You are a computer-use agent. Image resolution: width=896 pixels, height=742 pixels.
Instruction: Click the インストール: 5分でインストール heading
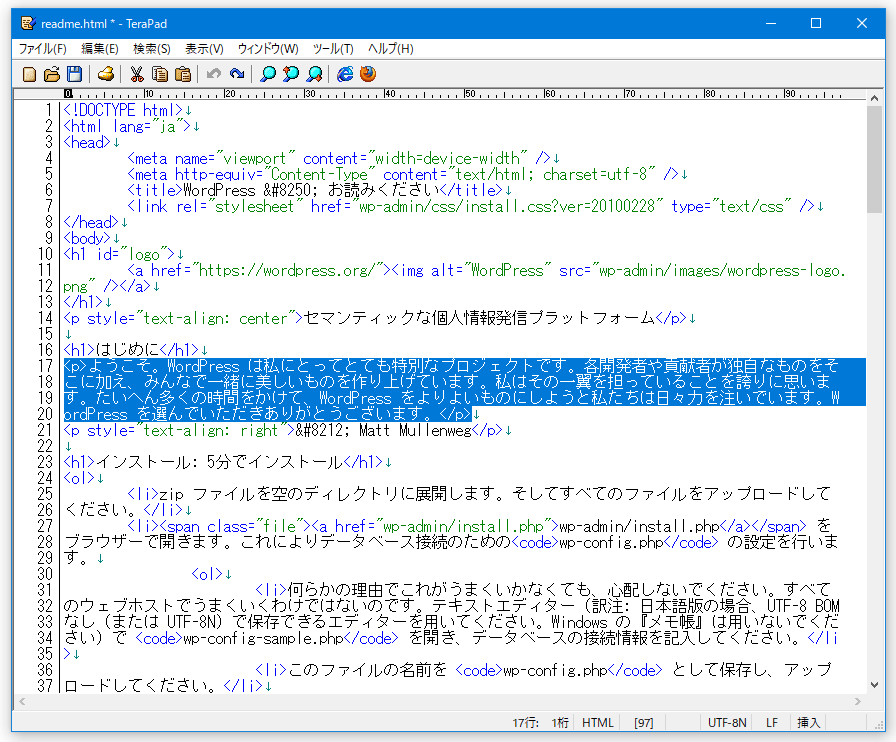pos(219,462)
